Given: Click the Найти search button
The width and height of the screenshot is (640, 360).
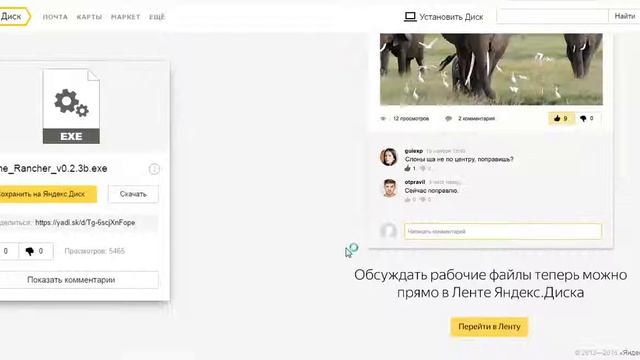Looking at the screenshot, I should point(624,16).
